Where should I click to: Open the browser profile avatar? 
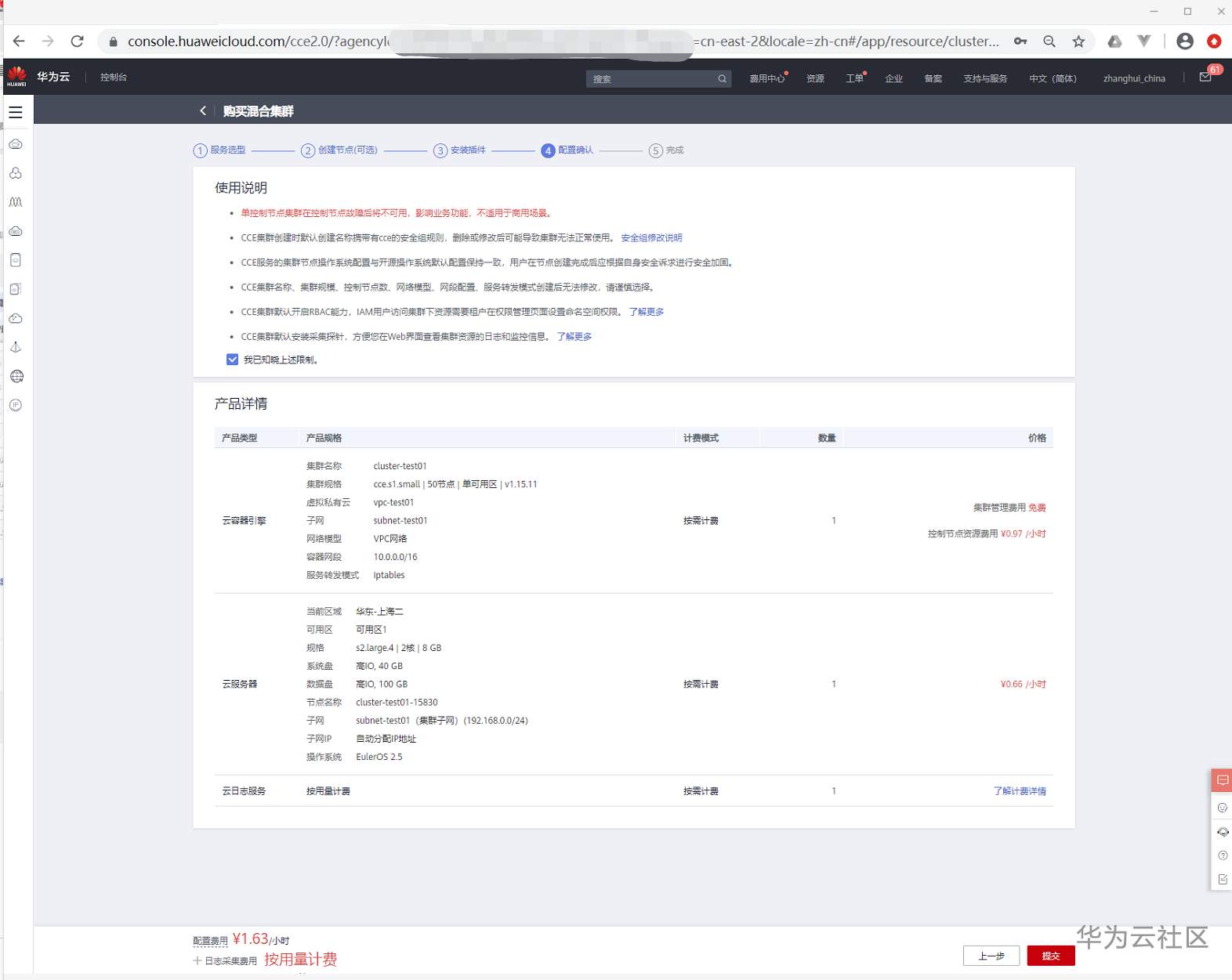pos(1185,41)
